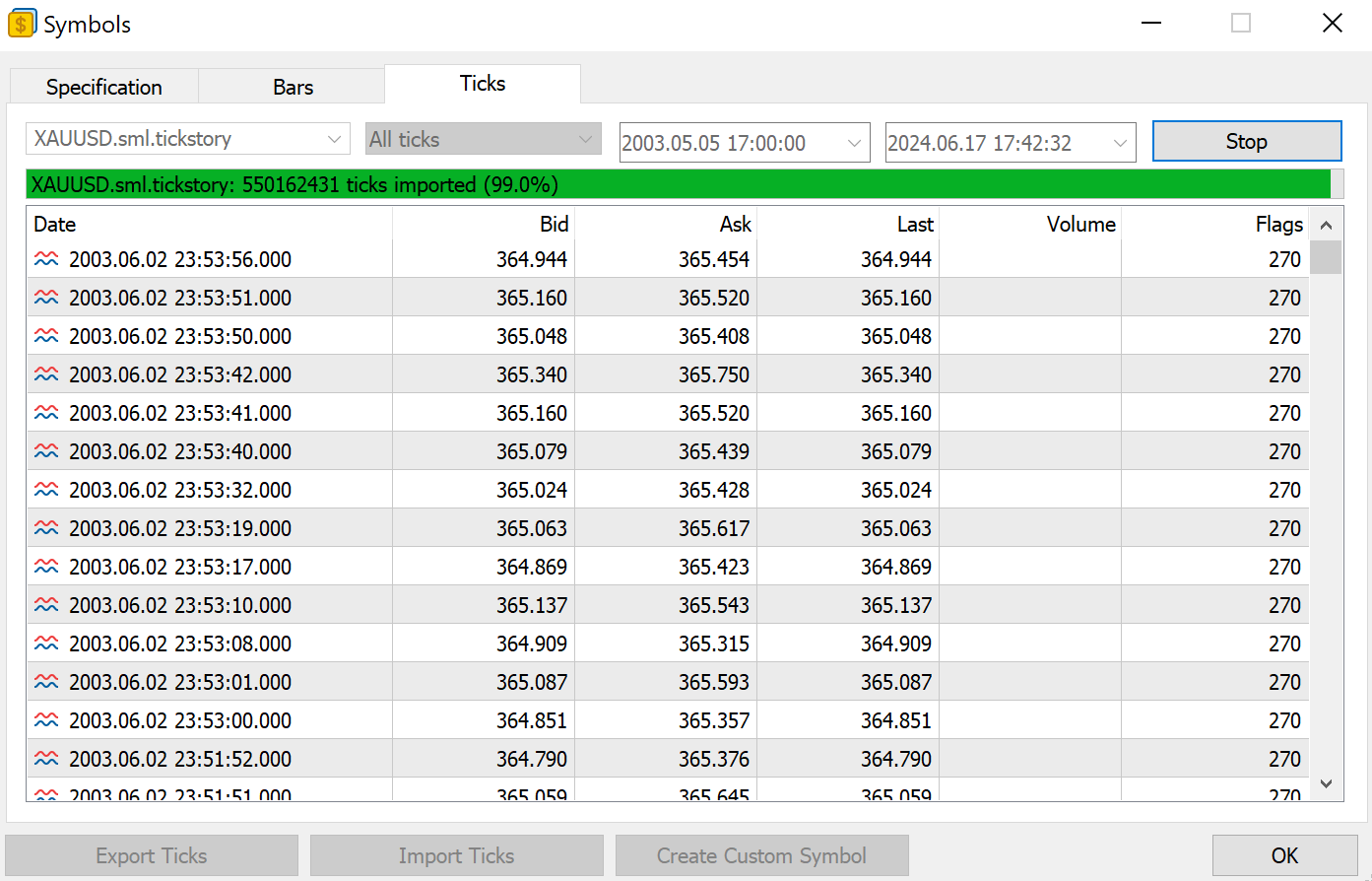The width and height of the screenshot is (1372, 881).
Task: Click the Flags column header
Action: 1215,224
